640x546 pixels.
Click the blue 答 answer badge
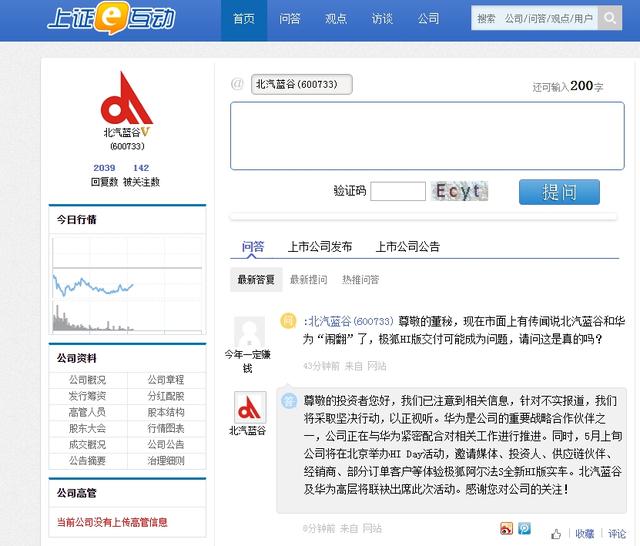tap(289, 401)
